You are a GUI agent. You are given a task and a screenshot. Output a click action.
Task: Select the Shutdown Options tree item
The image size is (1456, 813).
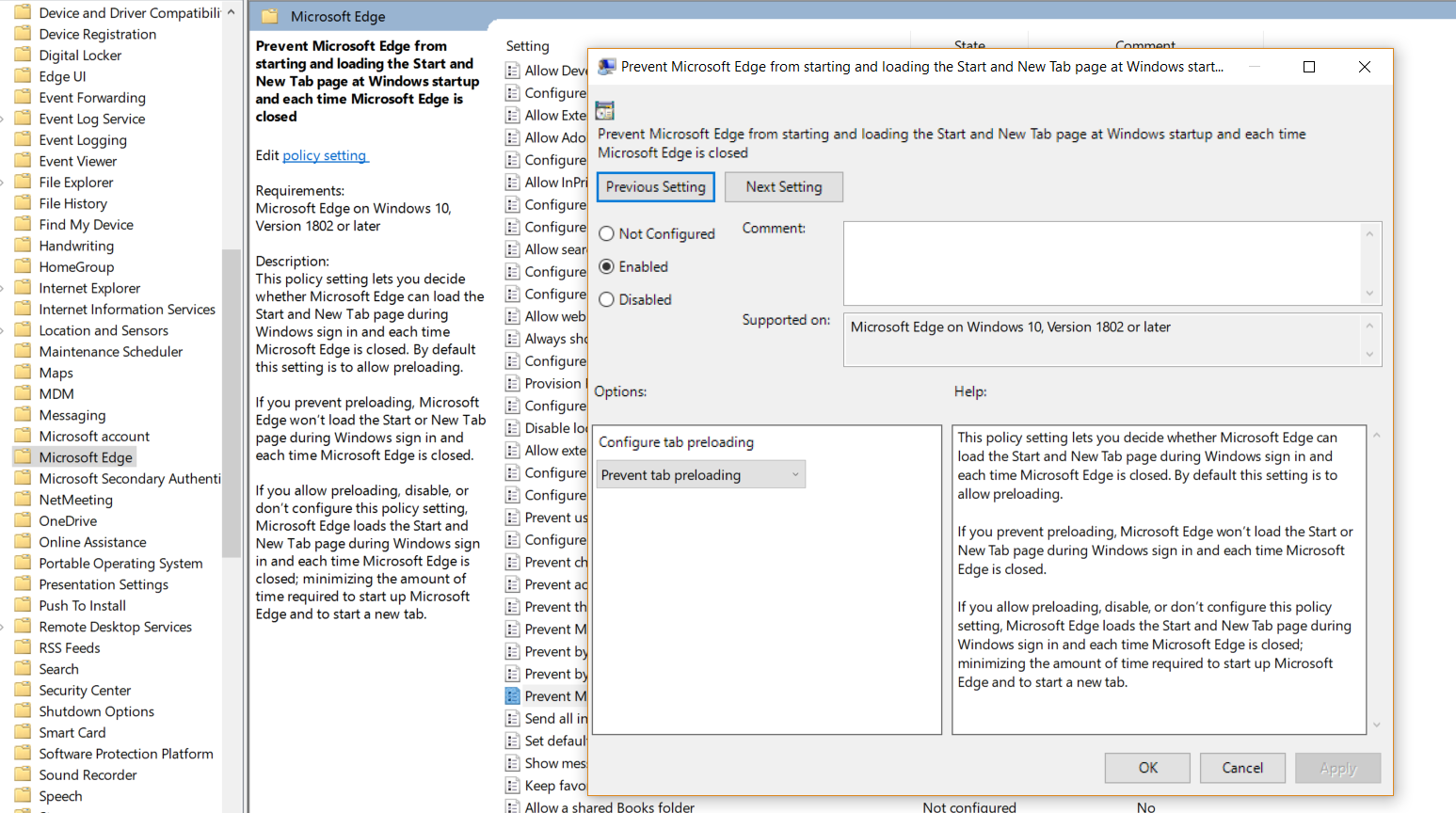96,711
